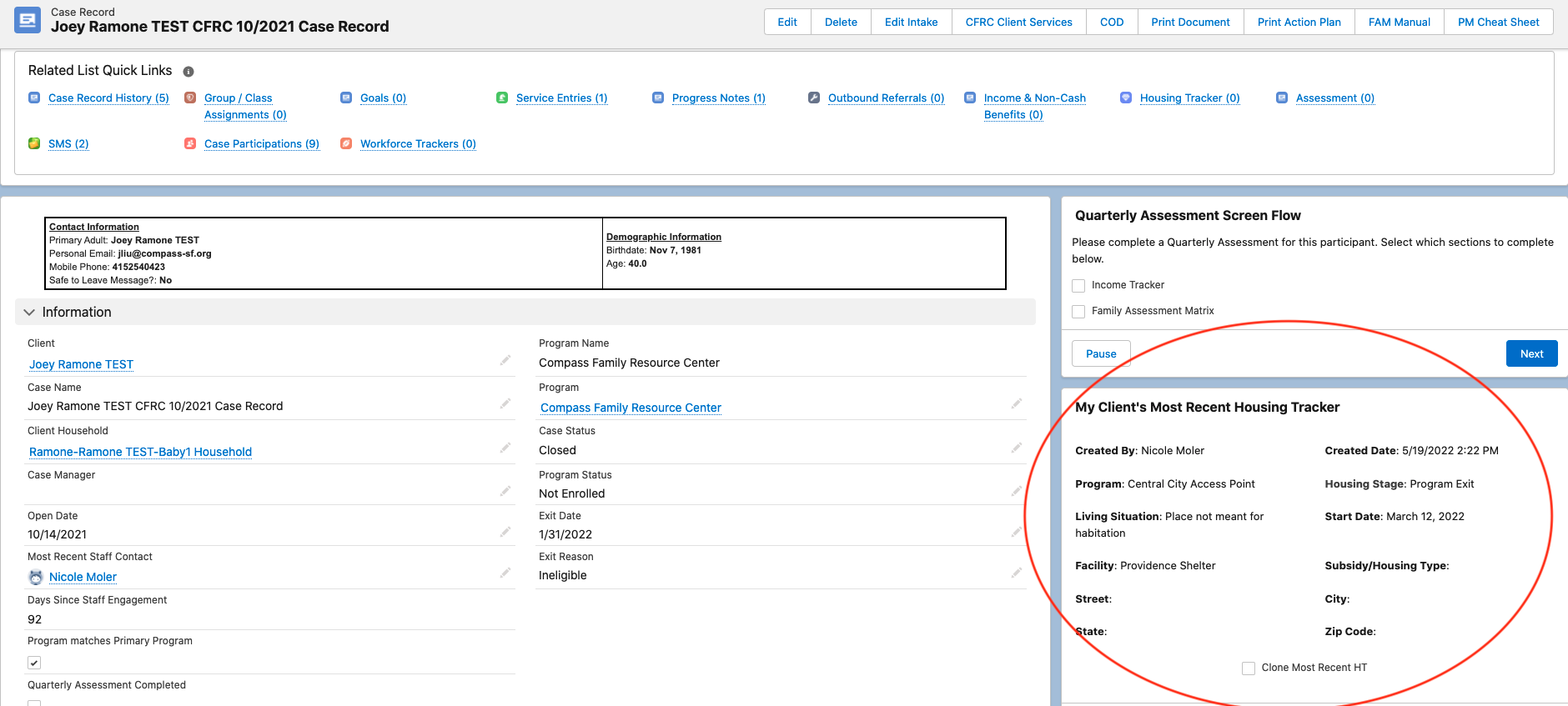This screenshot has height=706, width=1568.
Task: Click the Case Participations icon
Action: click(190, 143)
